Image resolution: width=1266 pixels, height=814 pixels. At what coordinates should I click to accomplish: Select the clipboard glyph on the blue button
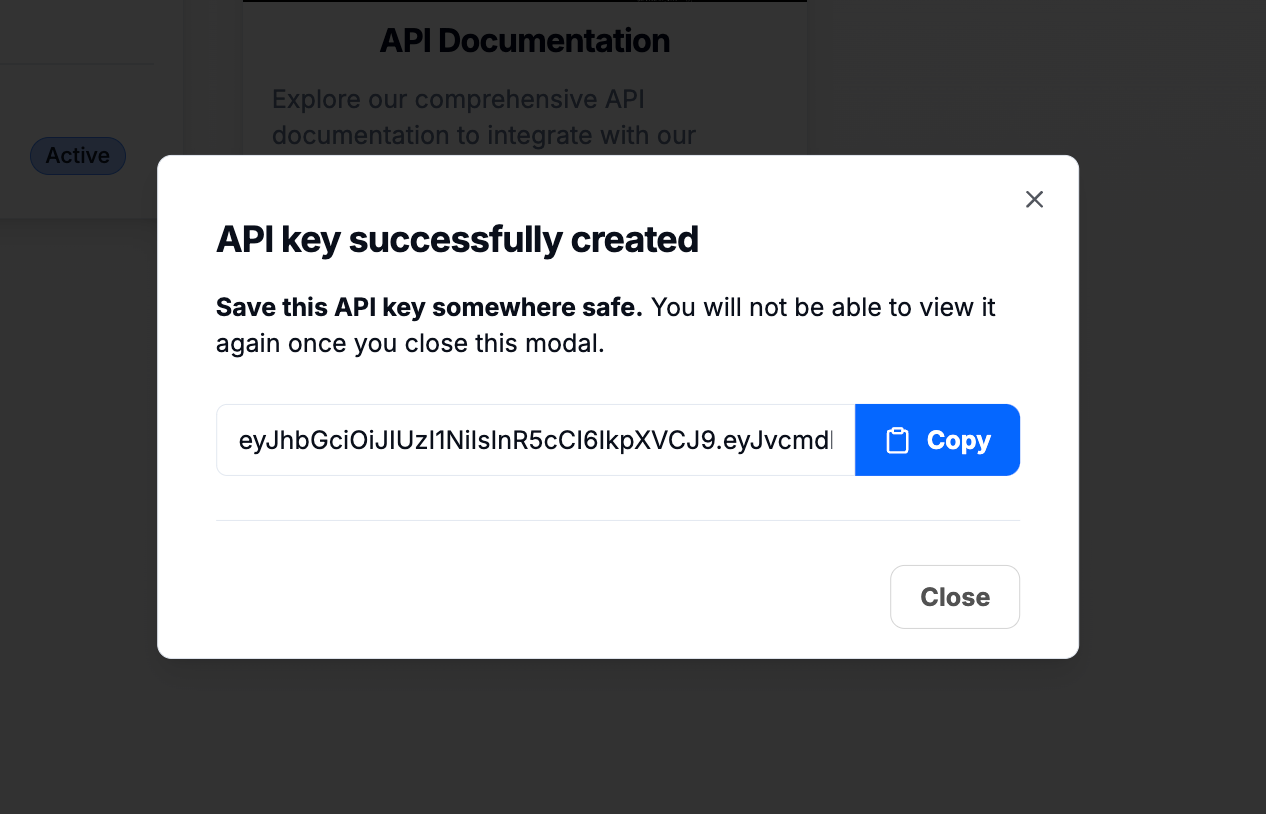click(899, 439)
